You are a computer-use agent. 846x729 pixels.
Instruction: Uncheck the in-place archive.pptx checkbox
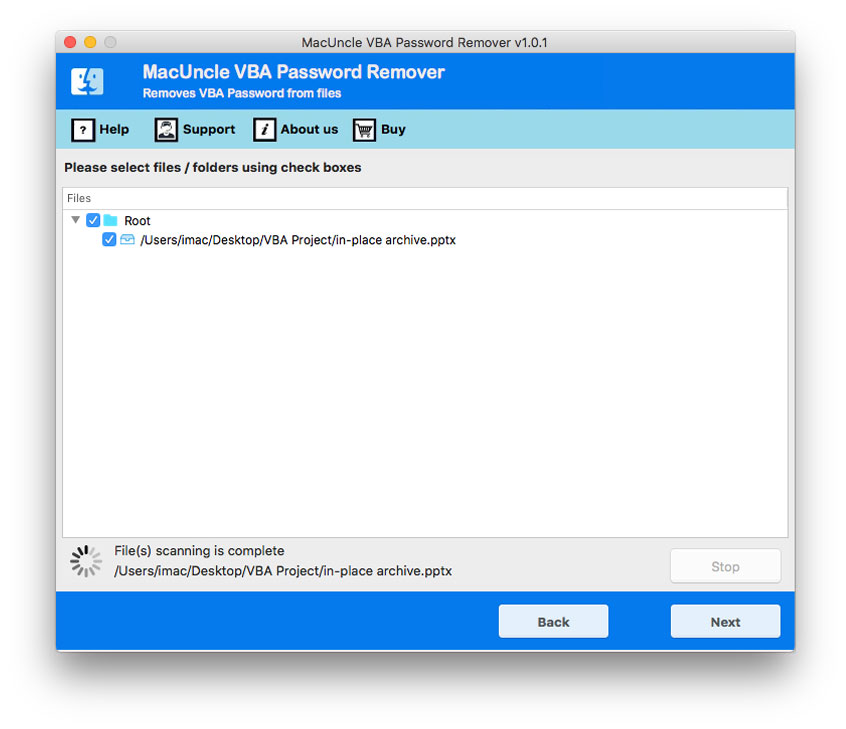pyautogui.click(x=109, y=240)
